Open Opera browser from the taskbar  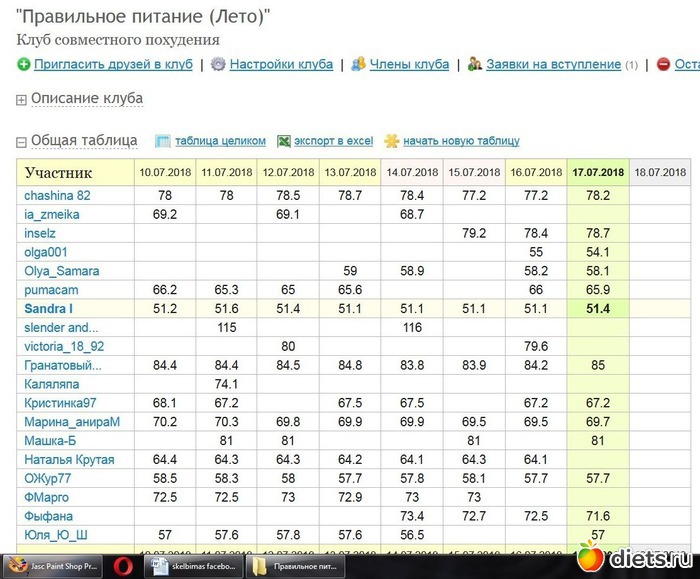123,565
